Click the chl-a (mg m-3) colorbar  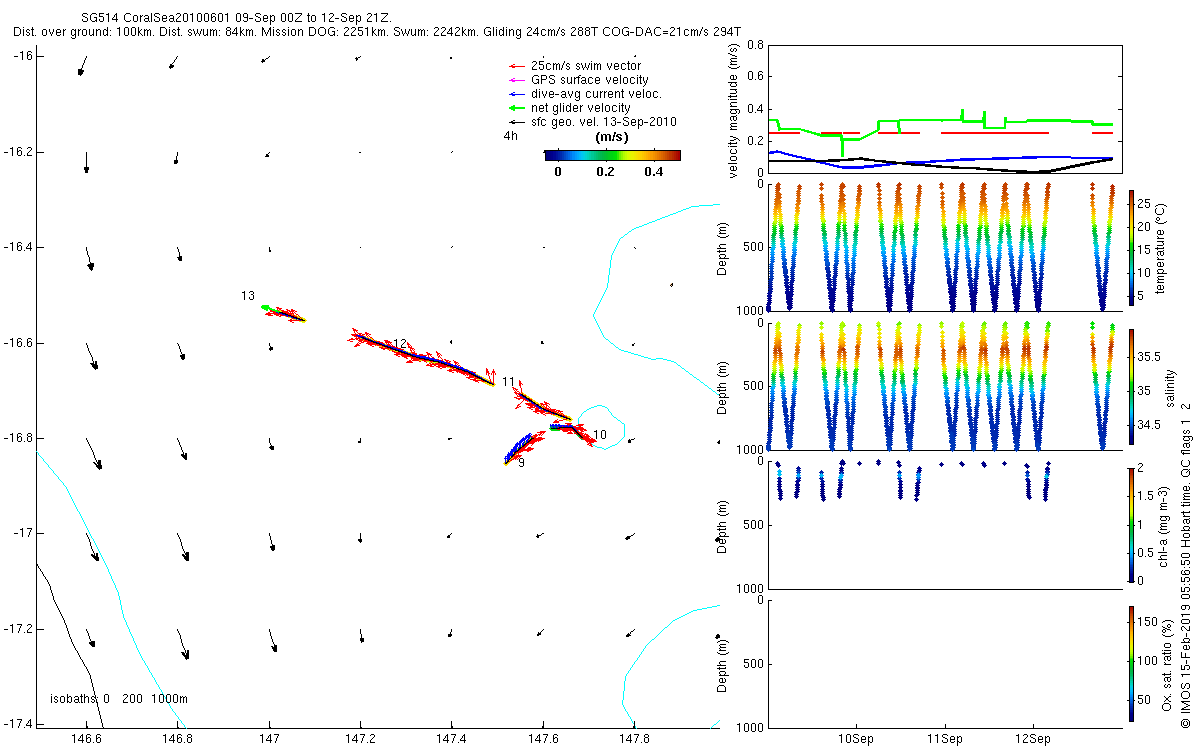pyautogui.click(x=1132, y=523)
